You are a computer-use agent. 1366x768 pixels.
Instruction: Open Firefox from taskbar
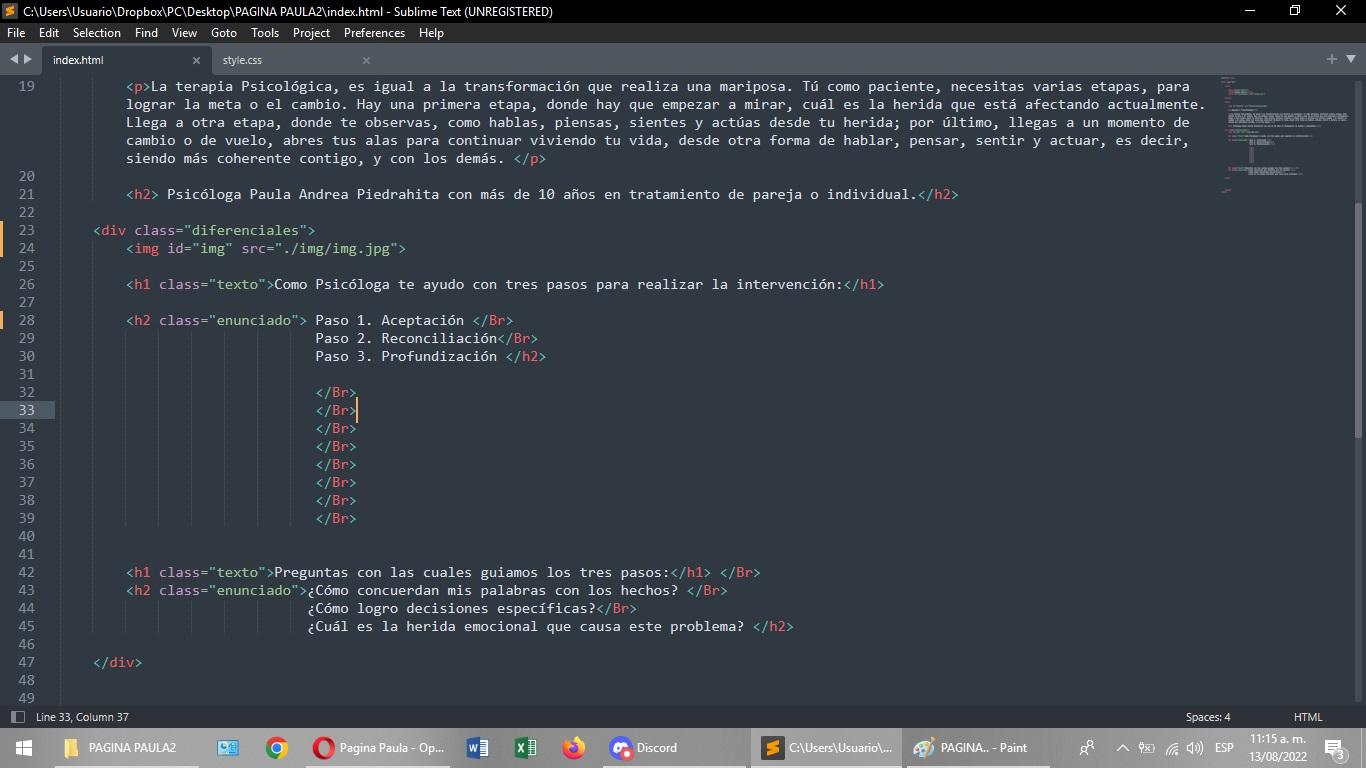coord(573,747)
